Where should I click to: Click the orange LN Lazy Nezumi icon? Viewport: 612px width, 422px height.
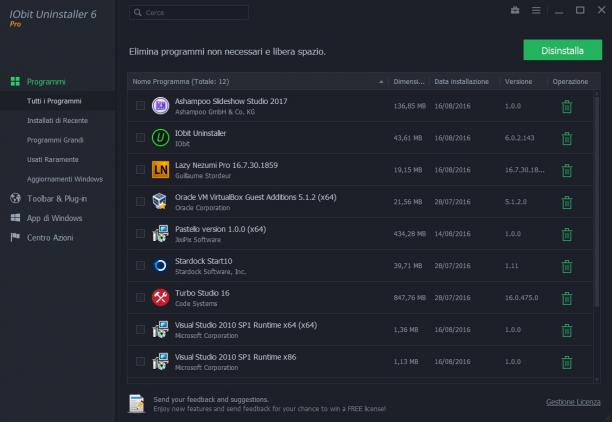pyautogui.click(x=160, y=170)
